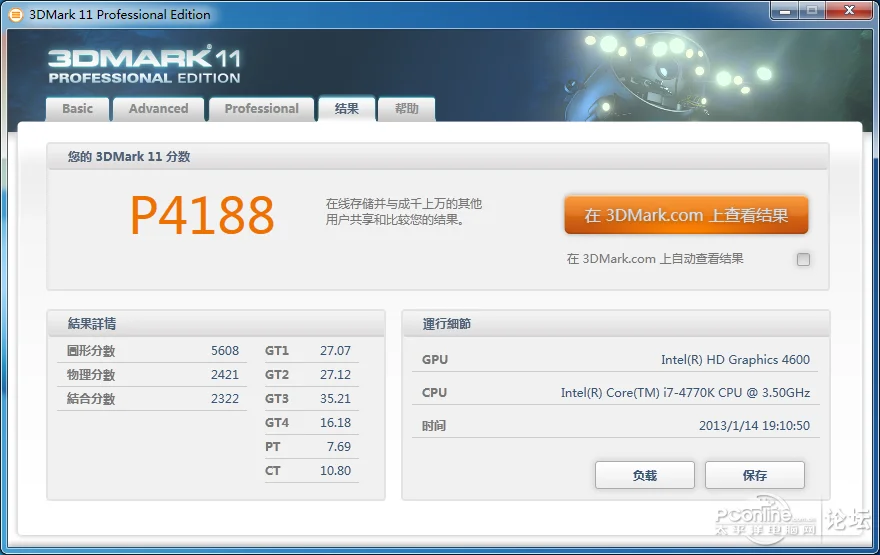The height and width of the screenshot is (555, 880).
Task: Click the timestamp 2013/1/14 19:10:50
Action: pyautogui.click(x=754, y=426)
